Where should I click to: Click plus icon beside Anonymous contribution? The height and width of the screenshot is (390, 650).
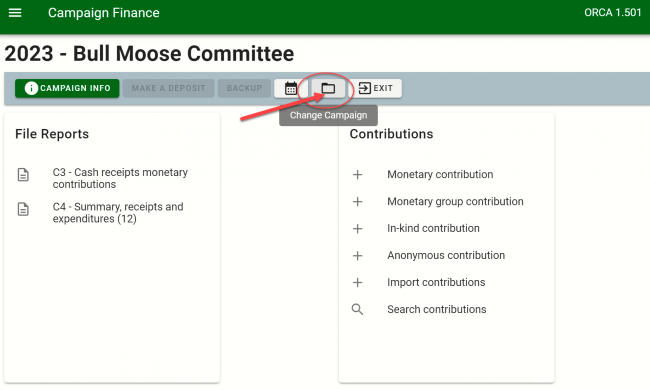[357, 255]
